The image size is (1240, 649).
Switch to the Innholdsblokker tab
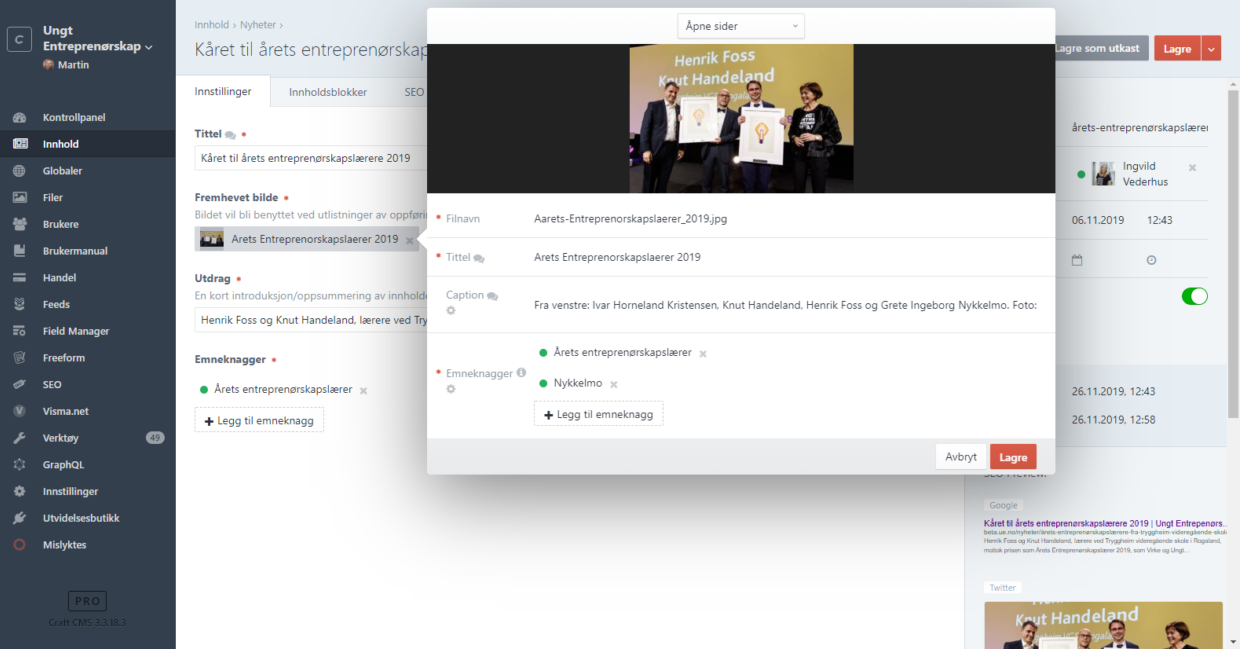pos(328,92)
